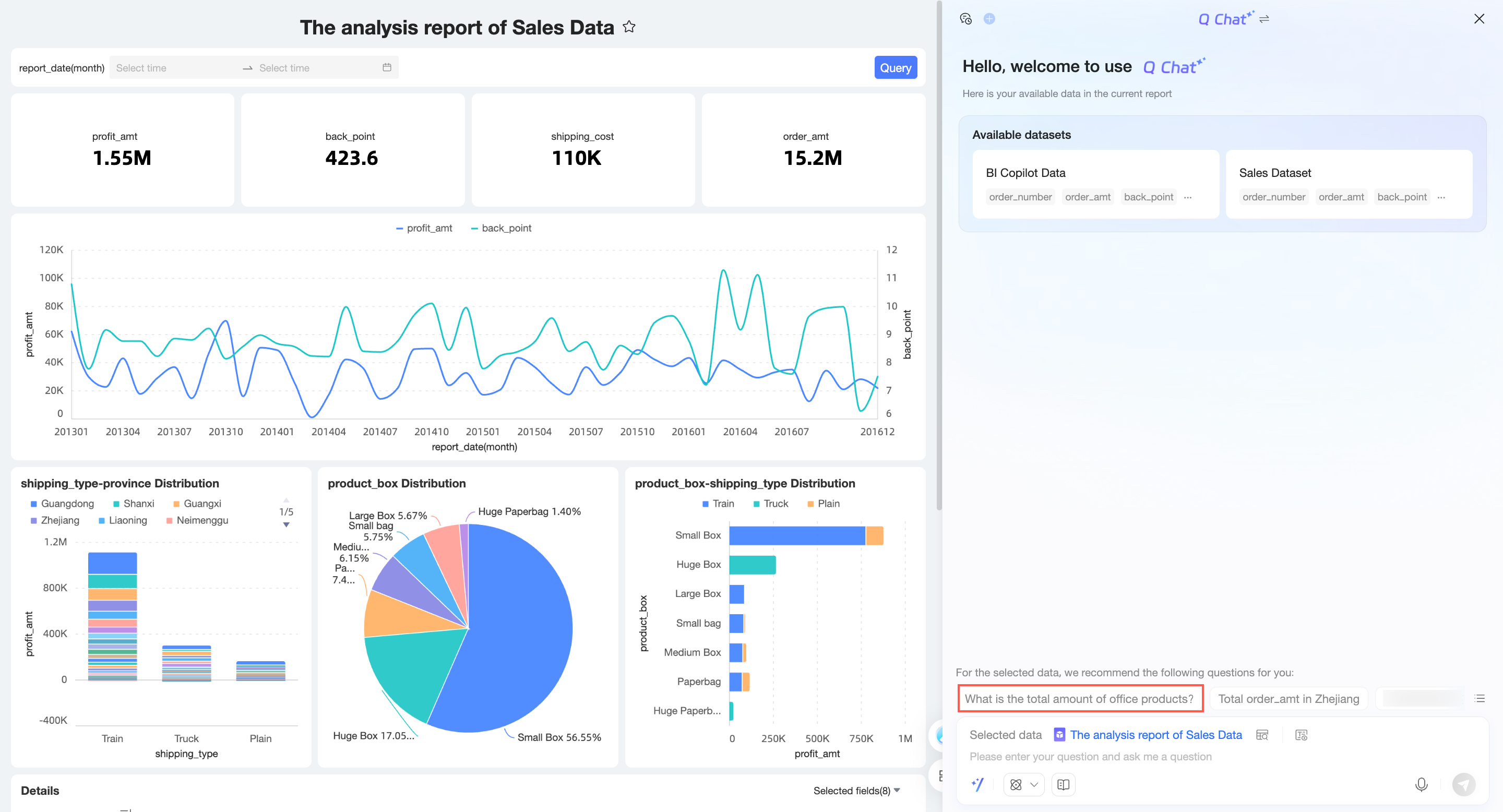Open the field view table icon
This screenshot has width=1503, height=812.
1301,735
